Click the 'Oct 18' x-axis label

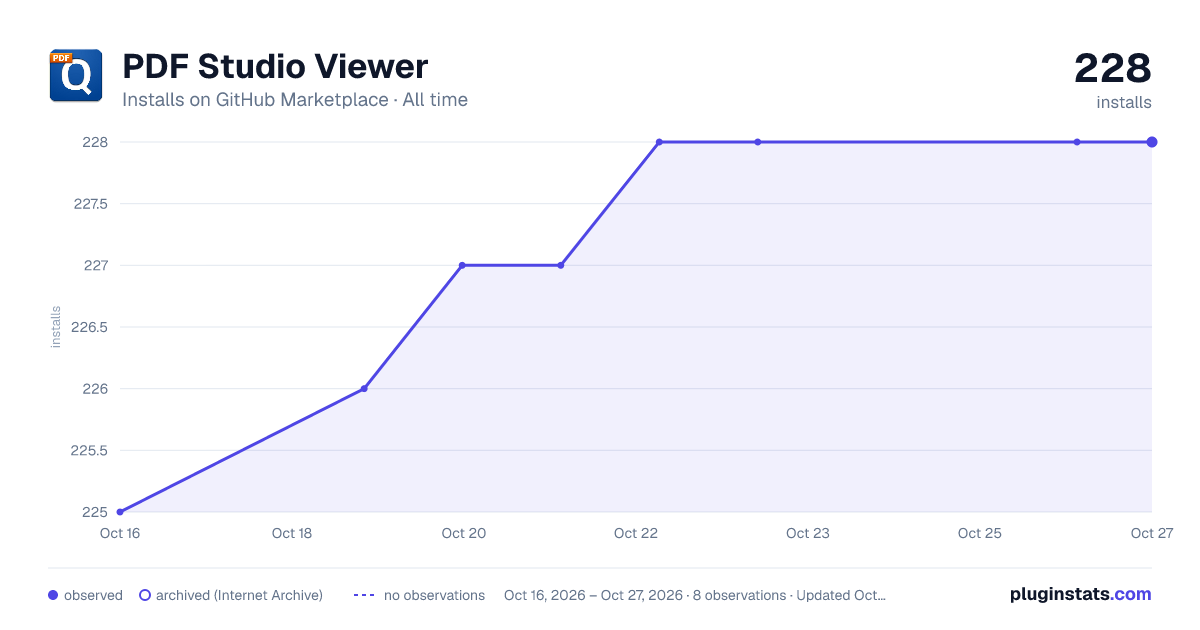click(x=292, y=533)
